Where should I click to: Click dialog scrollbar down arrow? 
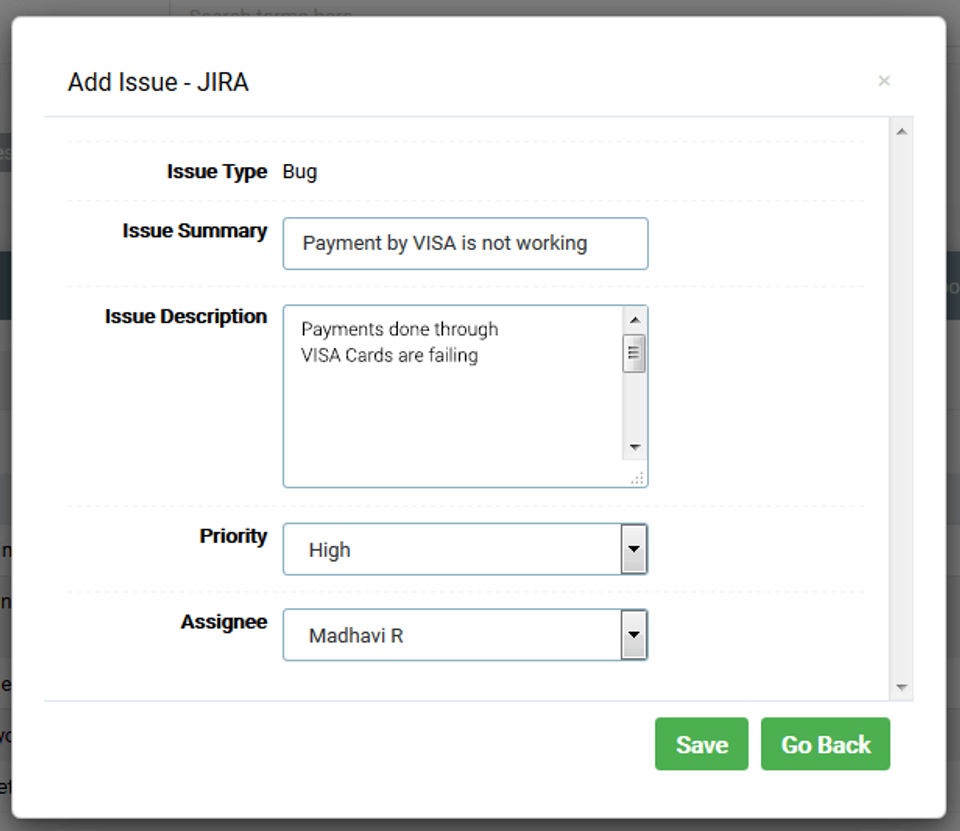tap(901, 687)
